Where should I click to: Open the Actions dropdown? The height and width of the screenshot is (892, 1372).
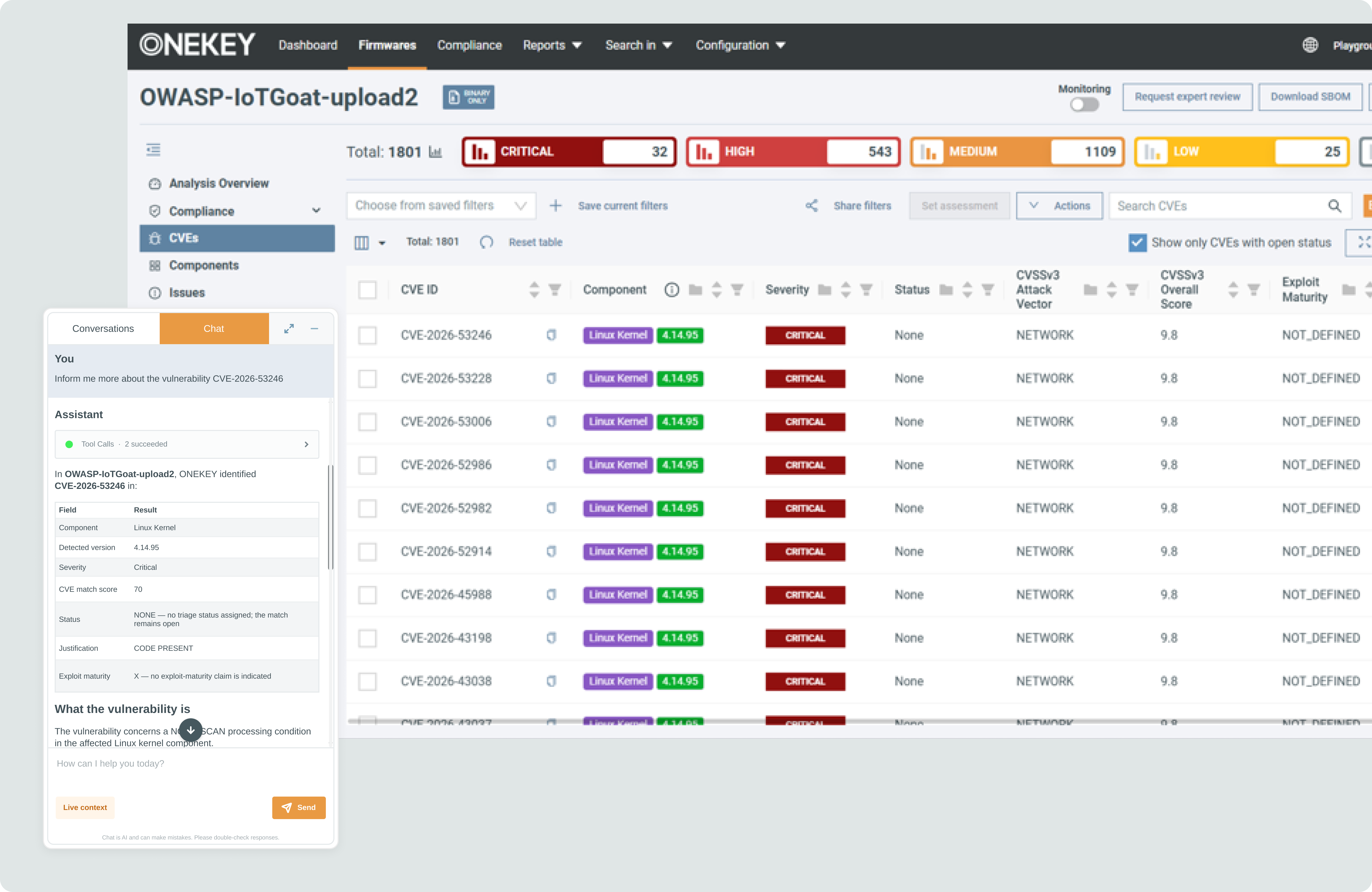coord(1059,206)
